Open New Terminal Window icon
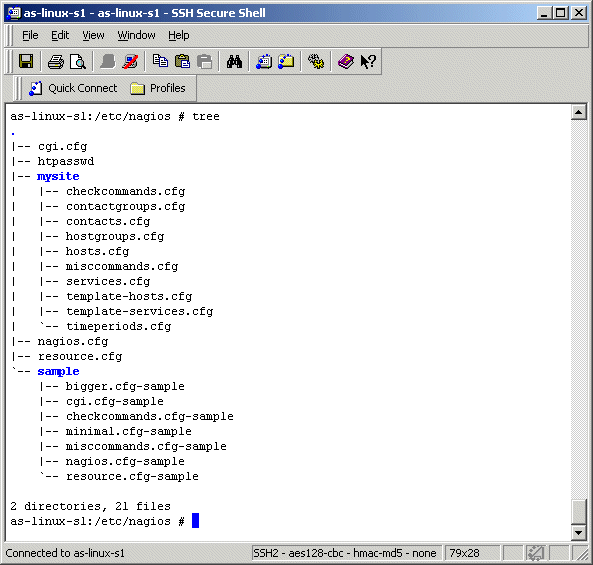The image size is (593, 565). pos(264,61)
